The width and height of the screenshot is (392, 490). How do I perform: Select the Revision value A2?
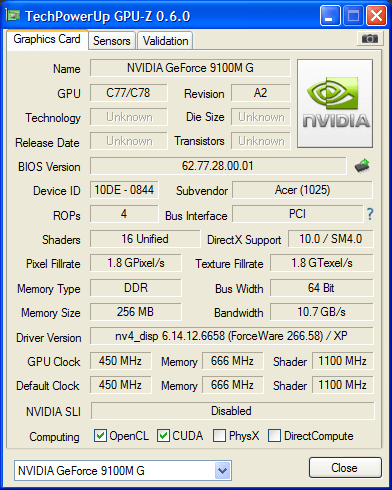[x=261, y=93]
